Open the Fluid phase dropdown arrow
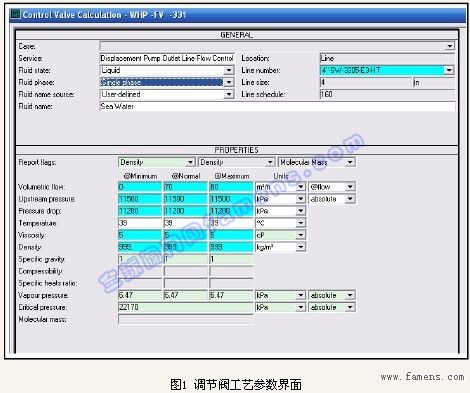The image size is (470, 393). click(x=229, y=82)
